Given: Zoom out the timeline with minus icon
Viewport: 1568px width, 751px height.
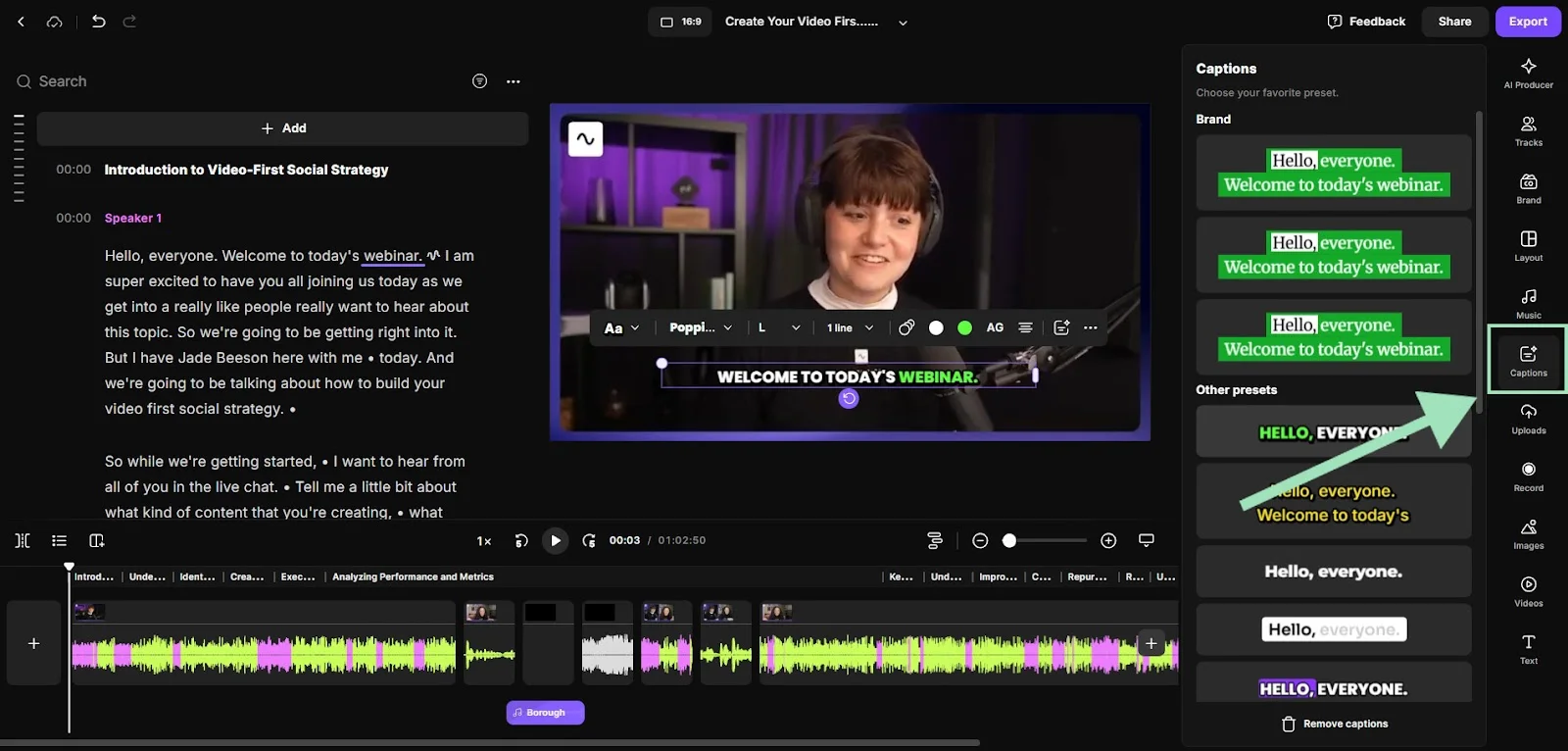Looking at the screenshot, I should click(980, 540).
